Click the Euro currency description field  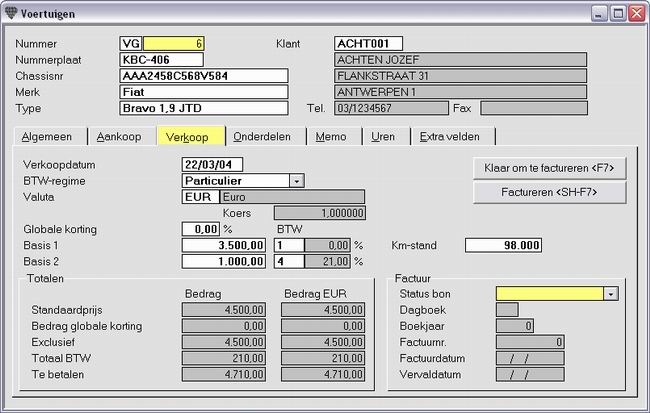point(292,197)
